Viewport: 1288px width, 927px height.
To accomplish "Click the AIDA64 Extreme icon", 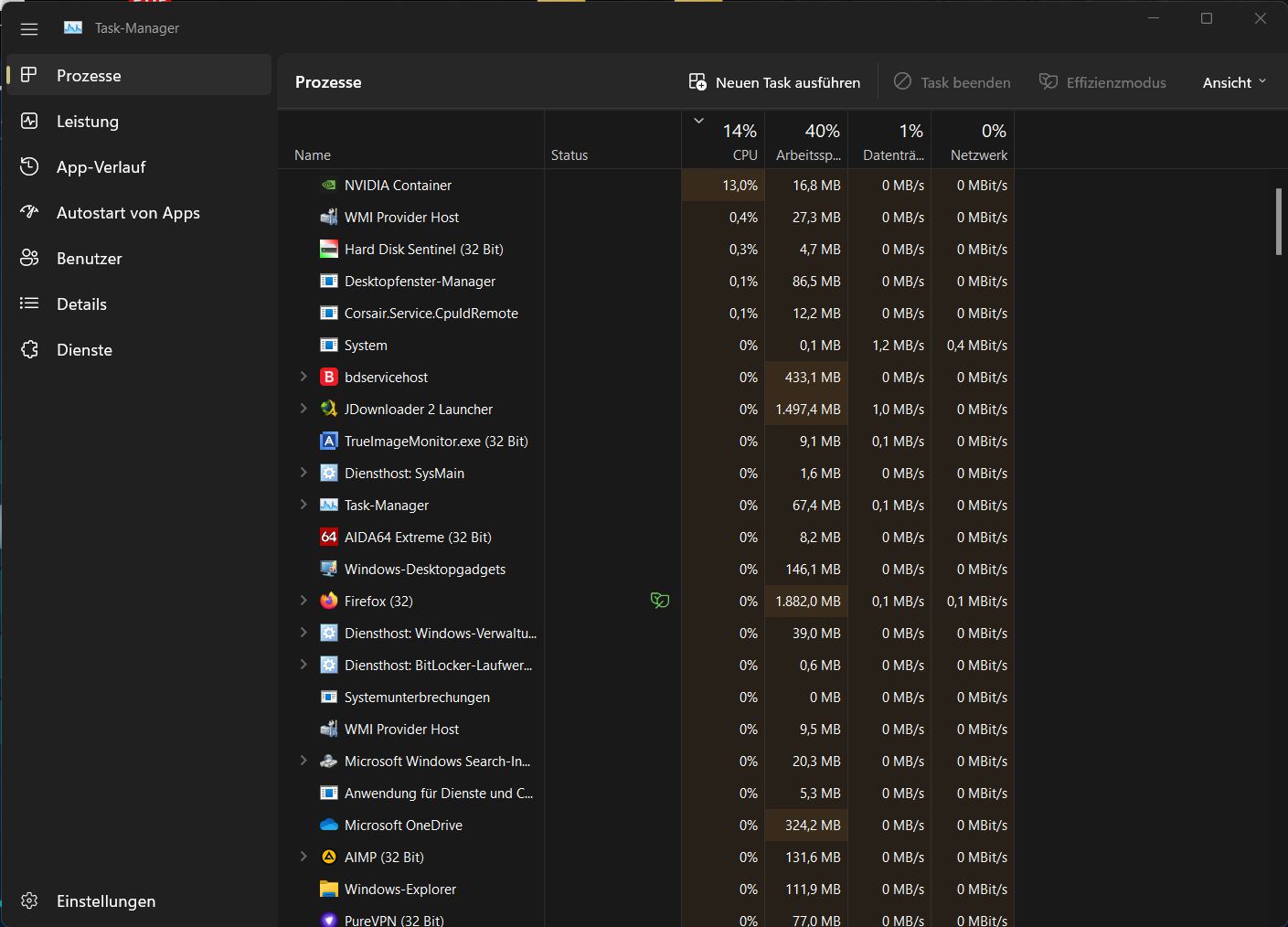I will (329, 537).
